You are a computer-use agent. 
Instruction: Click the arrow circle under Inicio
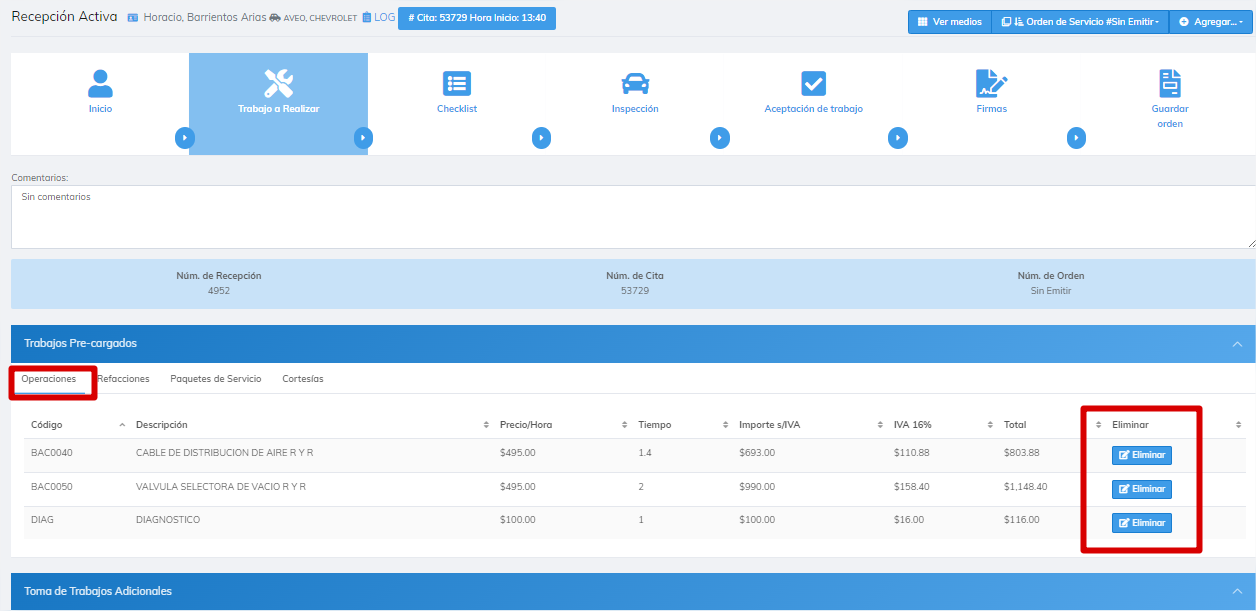point(184,138)
